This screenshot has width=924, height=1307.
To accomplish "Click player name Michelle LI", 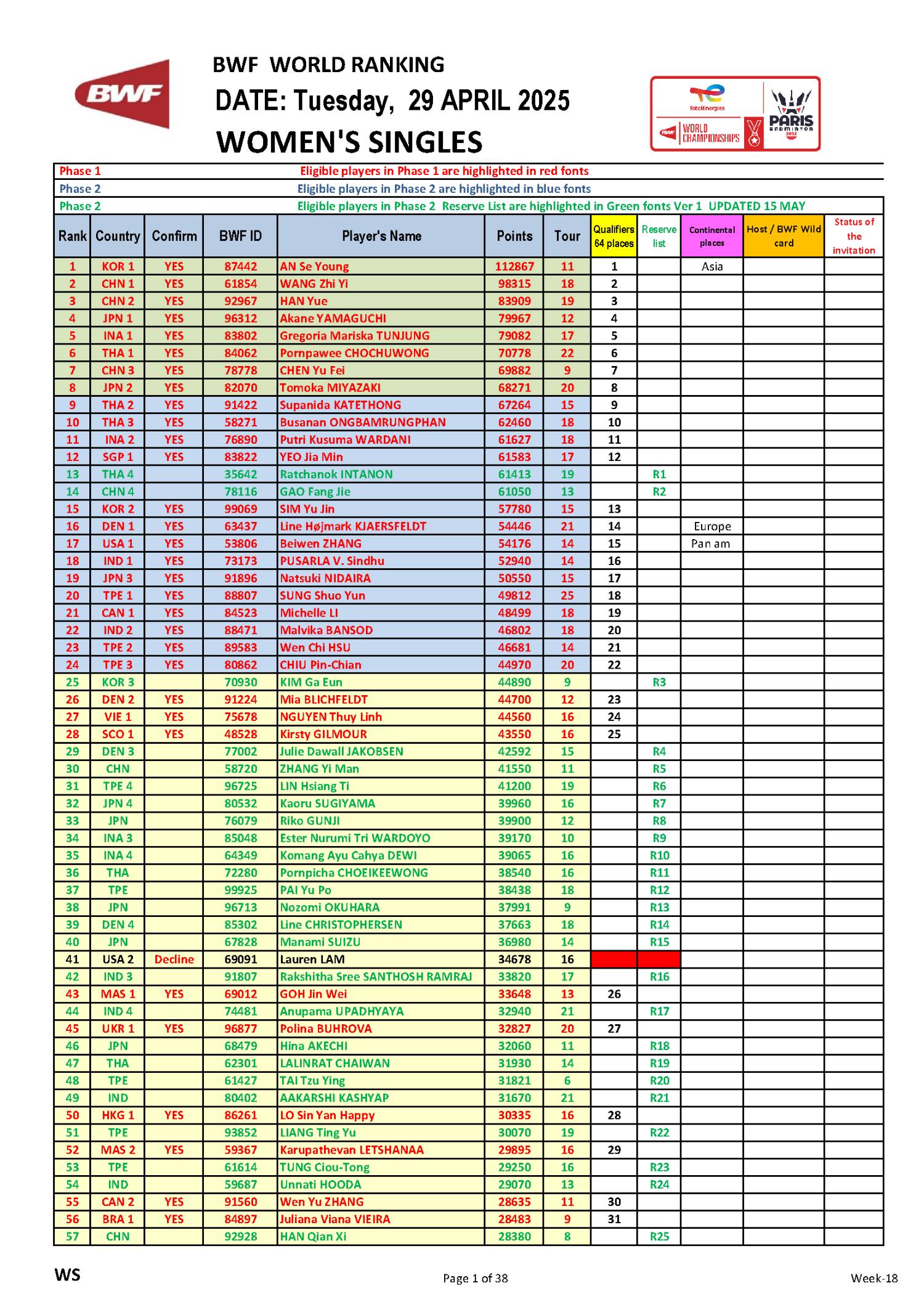I will pyautogui.click(x=309, y=613).
